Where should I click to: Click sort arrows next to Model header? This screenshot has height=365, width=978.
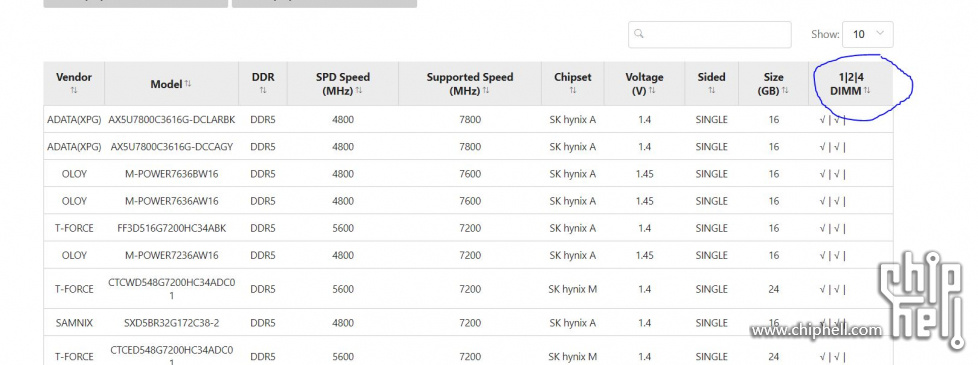click(x=188, y=84)
